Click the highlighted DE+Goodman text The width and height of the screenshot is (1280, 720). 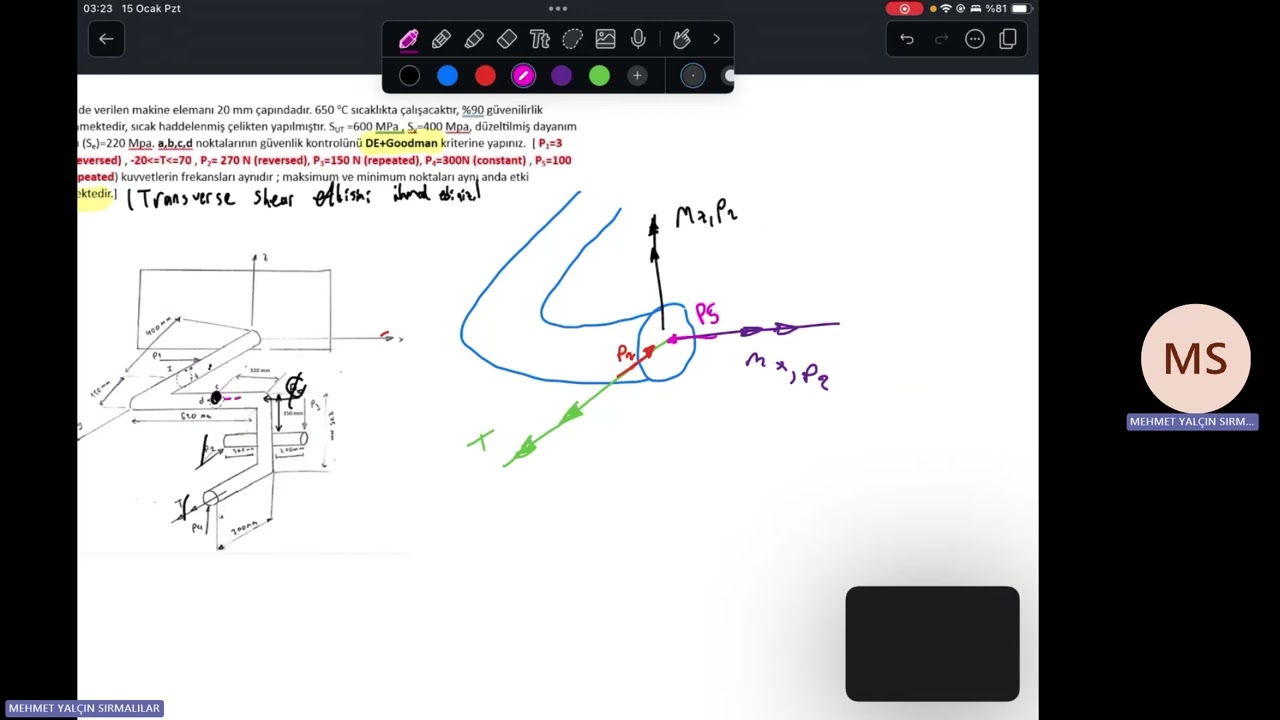click(x=401, y=143)
